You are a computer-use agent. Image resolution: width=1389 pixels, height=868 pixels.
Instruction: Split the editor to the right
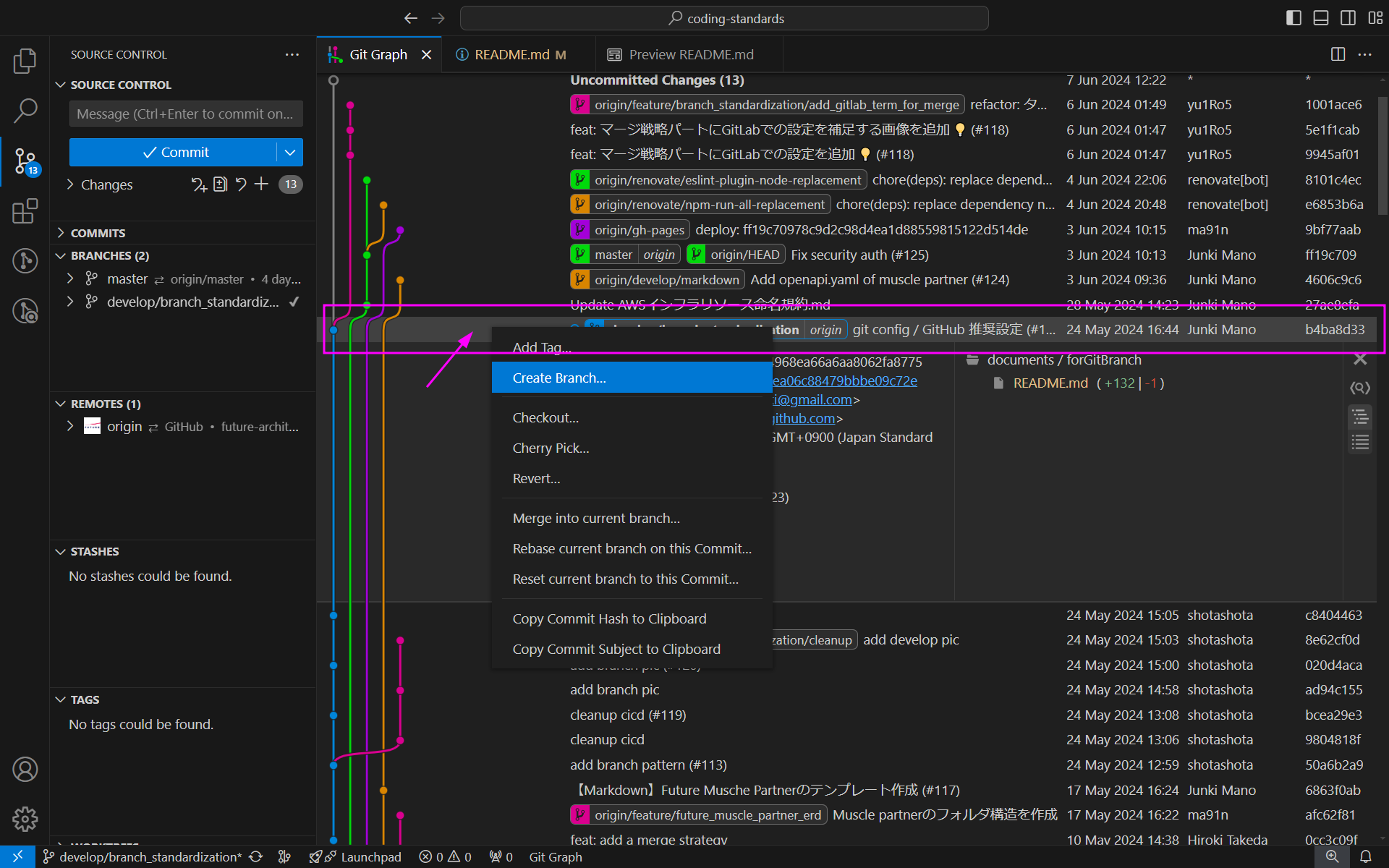click(x=1338, y=55)
